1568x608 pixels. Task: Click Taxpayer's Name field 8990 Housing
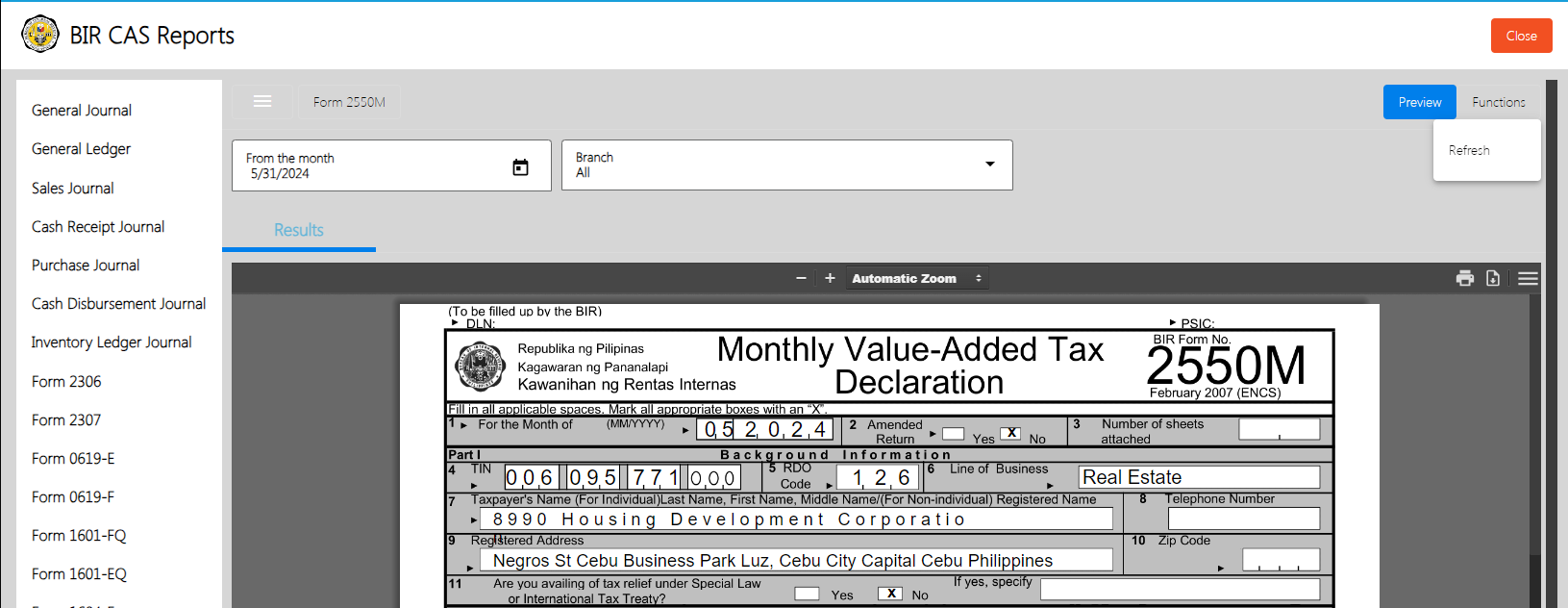pos(796,519)
